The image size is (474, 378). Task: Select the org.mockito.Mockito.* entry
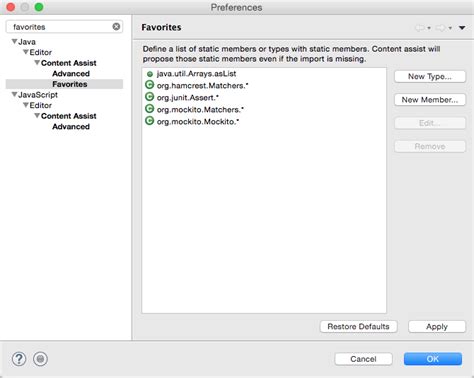pyautogui.click(x=198, y=121)
